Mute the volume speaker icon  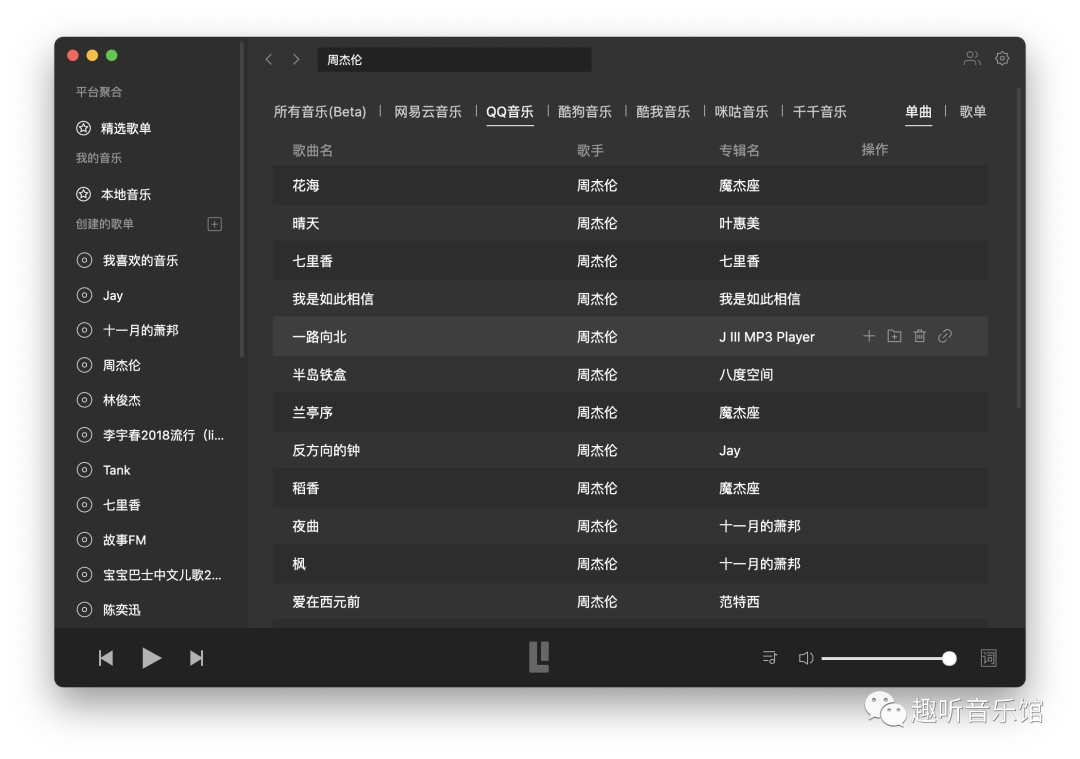click(x=805, y=658)
